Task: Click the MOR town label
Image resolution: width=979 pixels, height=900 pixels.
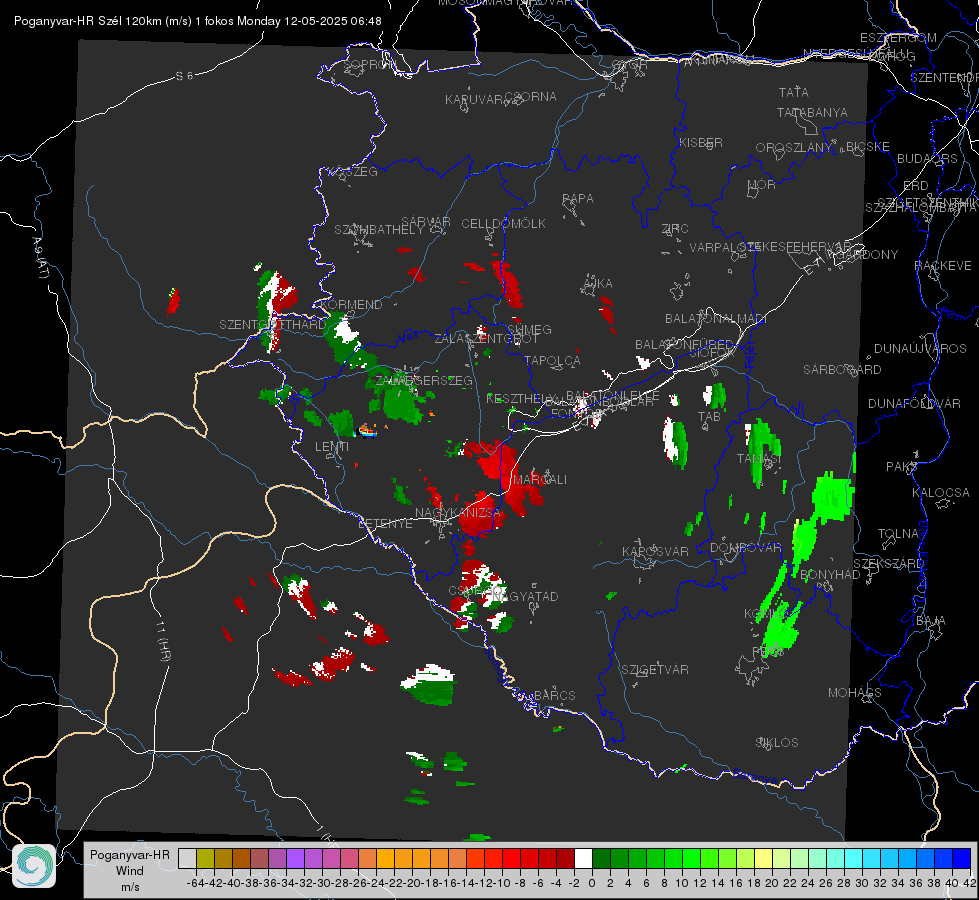Action: [x=762, y=184]
